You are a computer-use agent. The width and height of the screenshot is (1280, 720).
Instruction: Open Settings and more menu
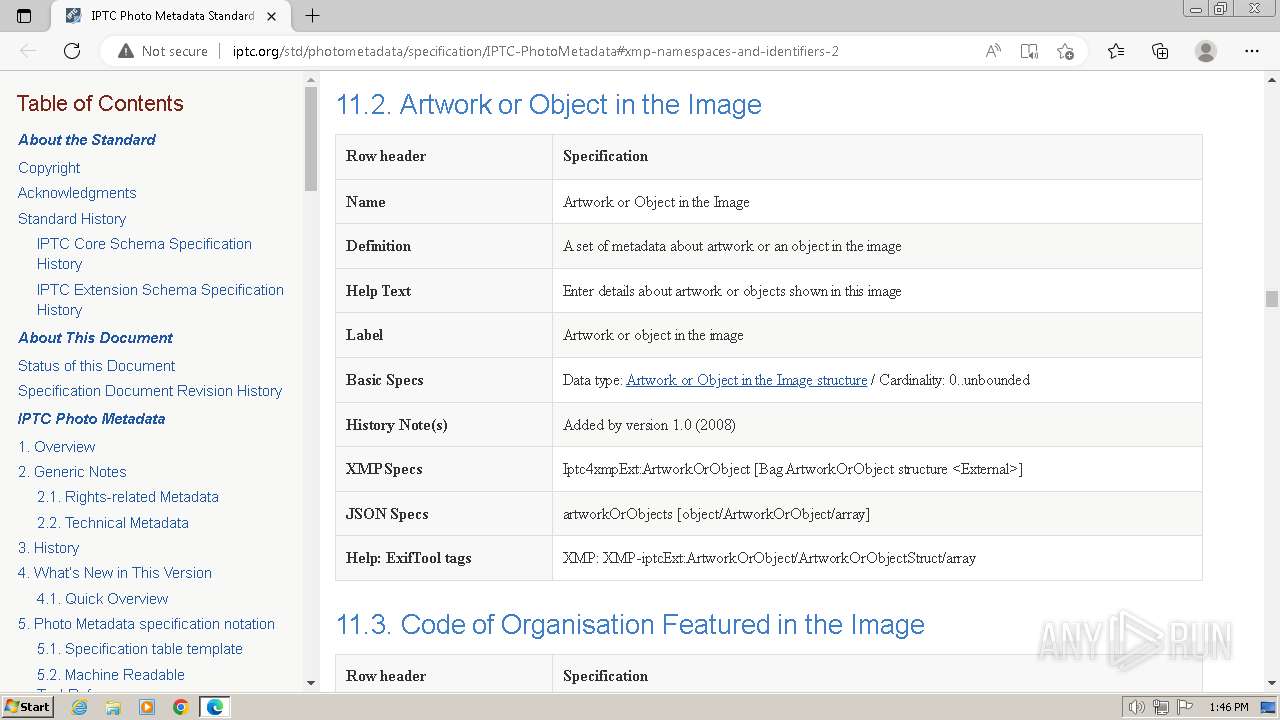click(1252, 51)
